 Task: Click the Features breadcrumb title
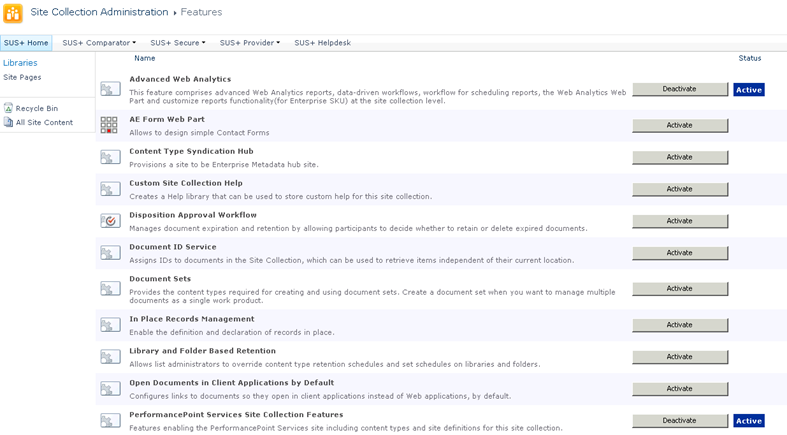tap(201, 12)
